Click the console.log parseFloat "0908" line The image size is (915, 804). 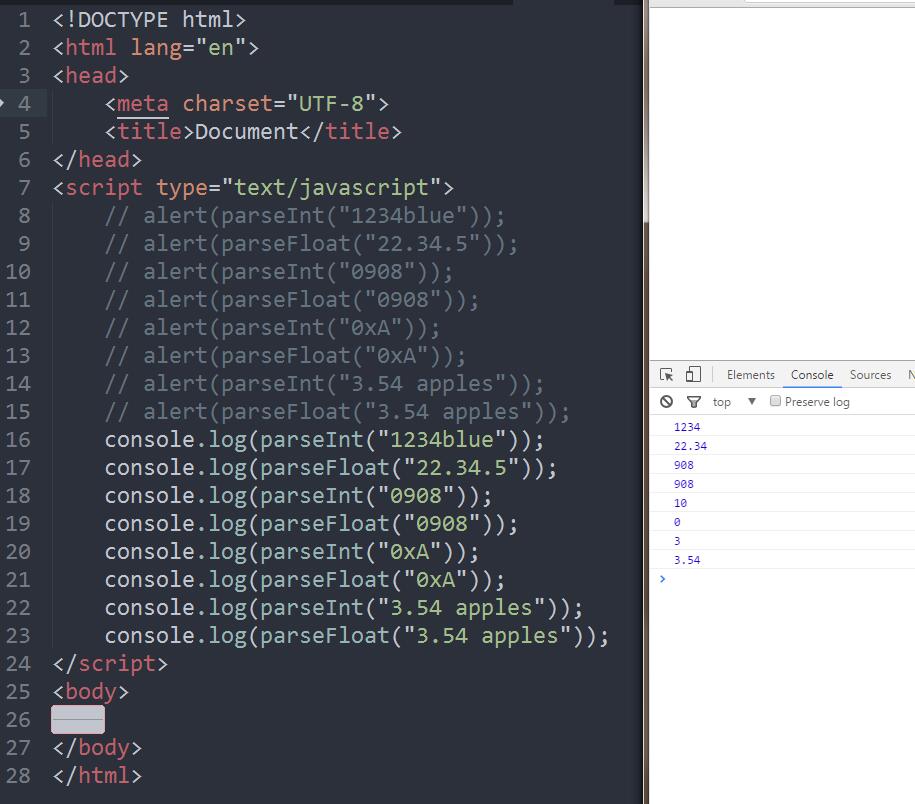pyautogui.click(x=312, y=523)
